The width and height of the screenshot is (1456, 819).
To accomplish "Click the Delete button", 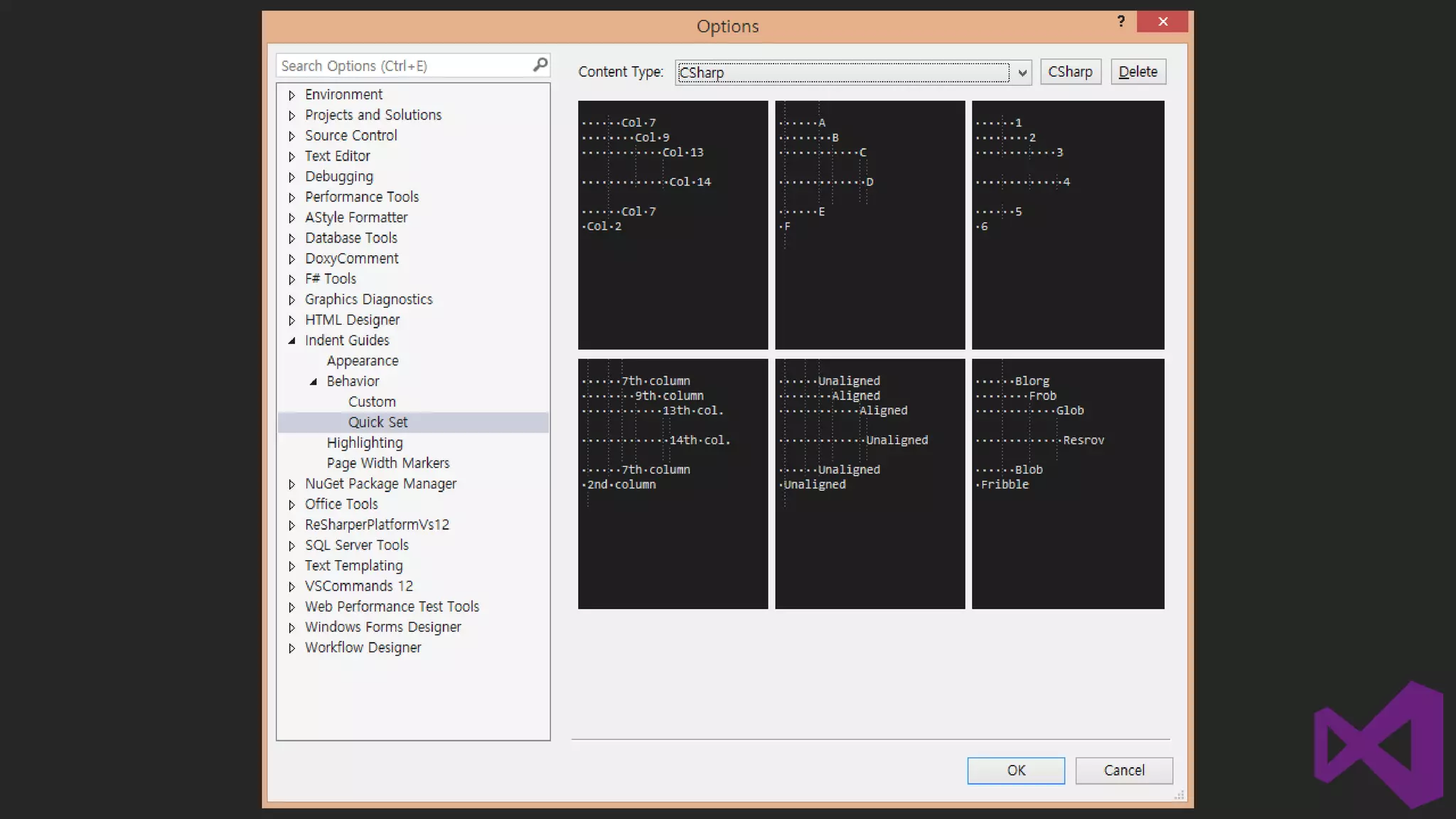I will [x=1137, y=72].
